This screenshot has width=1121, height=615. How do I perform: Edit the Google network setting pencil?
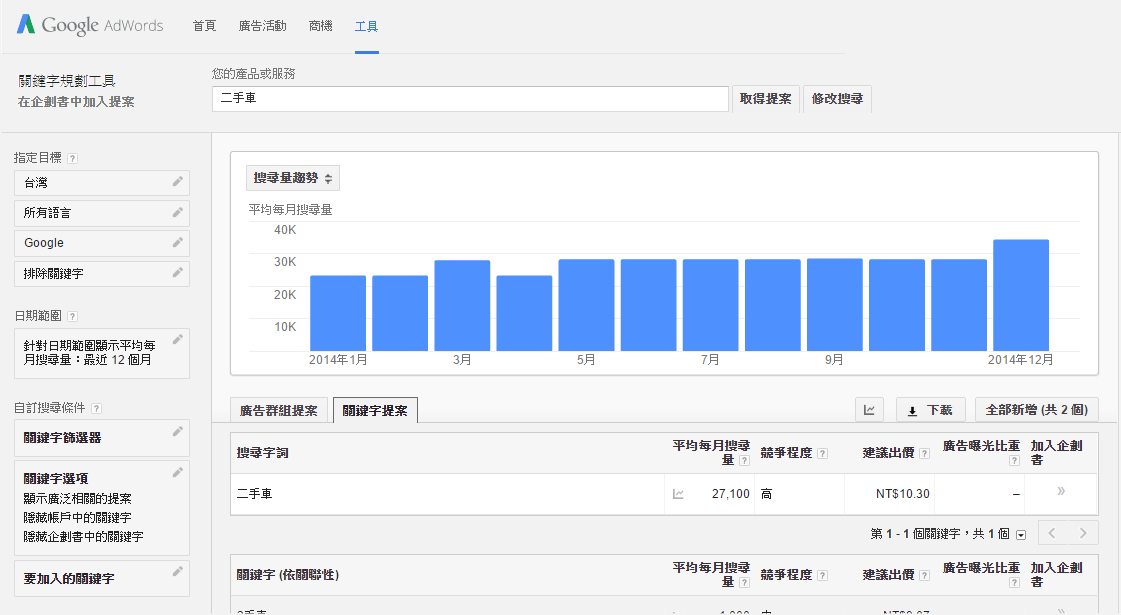pos(178,242)
